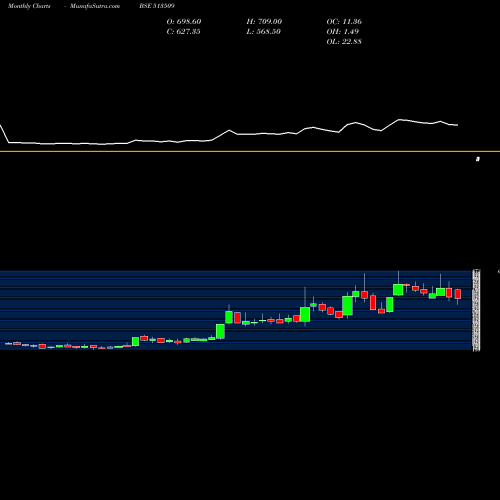Select the low value 'L: 568.50'
The width and height of the screenshot is (500, 500).
[263, 32]
